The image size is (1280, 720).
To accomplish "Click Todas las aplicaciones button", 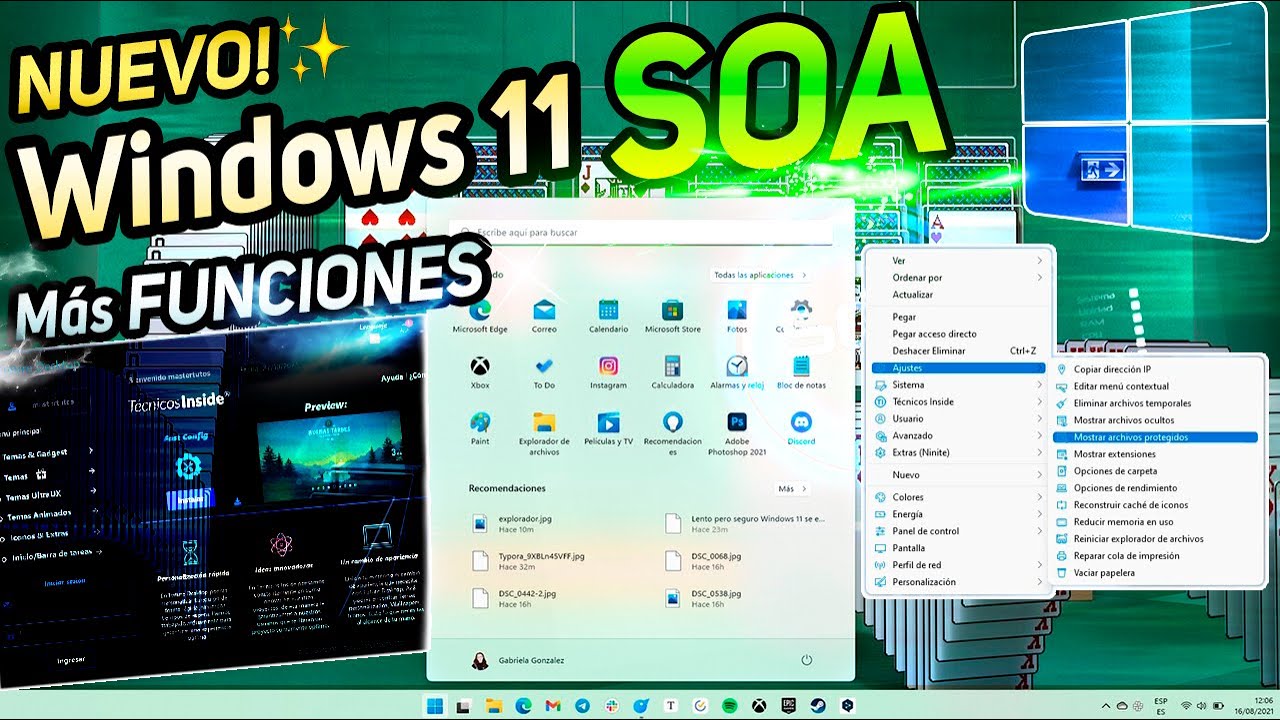I will (x=760, y=275).
